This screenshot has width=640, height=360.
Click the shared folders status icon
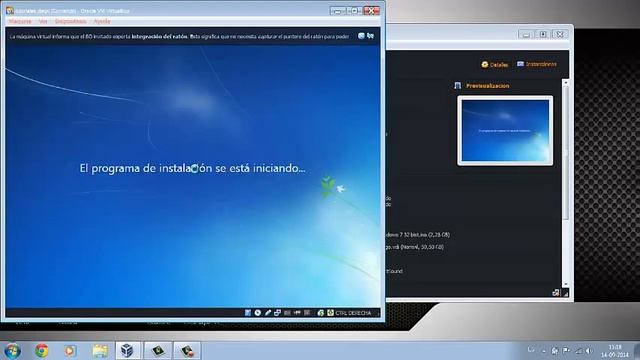(287, 313)
